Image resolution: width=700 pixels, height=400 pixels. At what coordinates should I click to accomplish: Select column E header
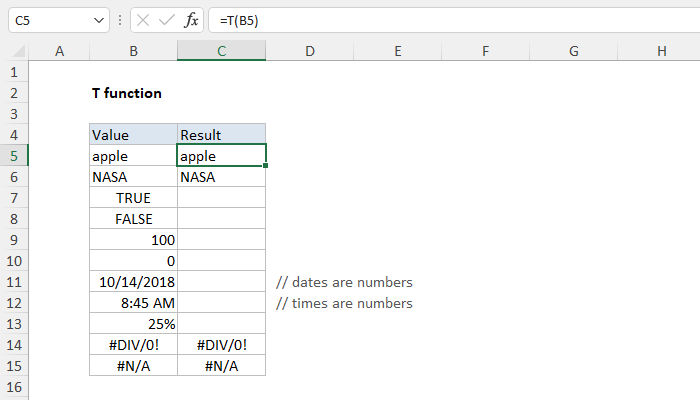[398, 51]
